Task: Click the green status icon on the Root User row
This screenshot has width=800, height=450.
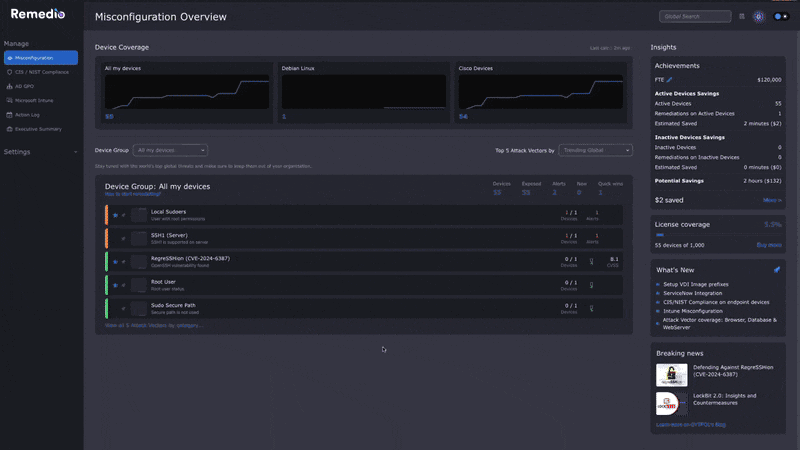Action: pos(591,285)
